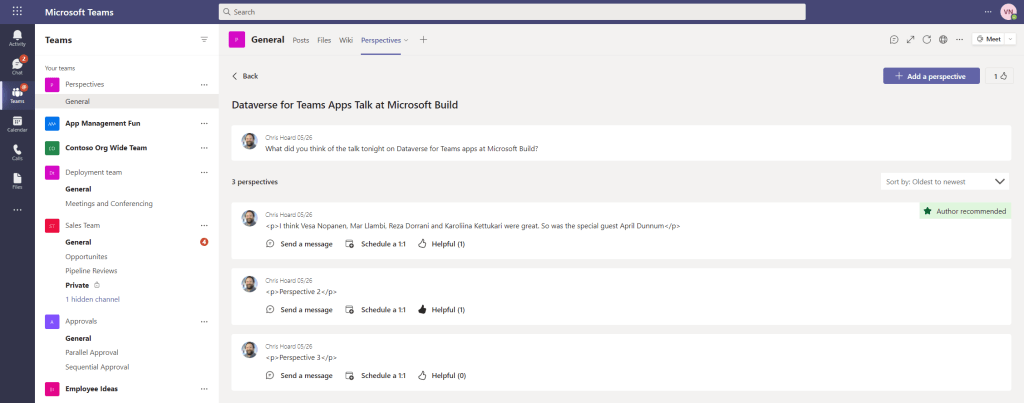Switch to the Wiki tab
This screenshot has width=1024, height=403.
(346, 40)
